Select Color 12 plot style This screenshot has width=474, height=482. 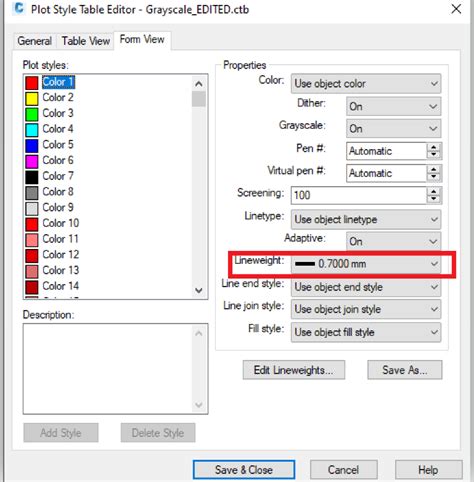pyautogui.click(x=61, y=254)
